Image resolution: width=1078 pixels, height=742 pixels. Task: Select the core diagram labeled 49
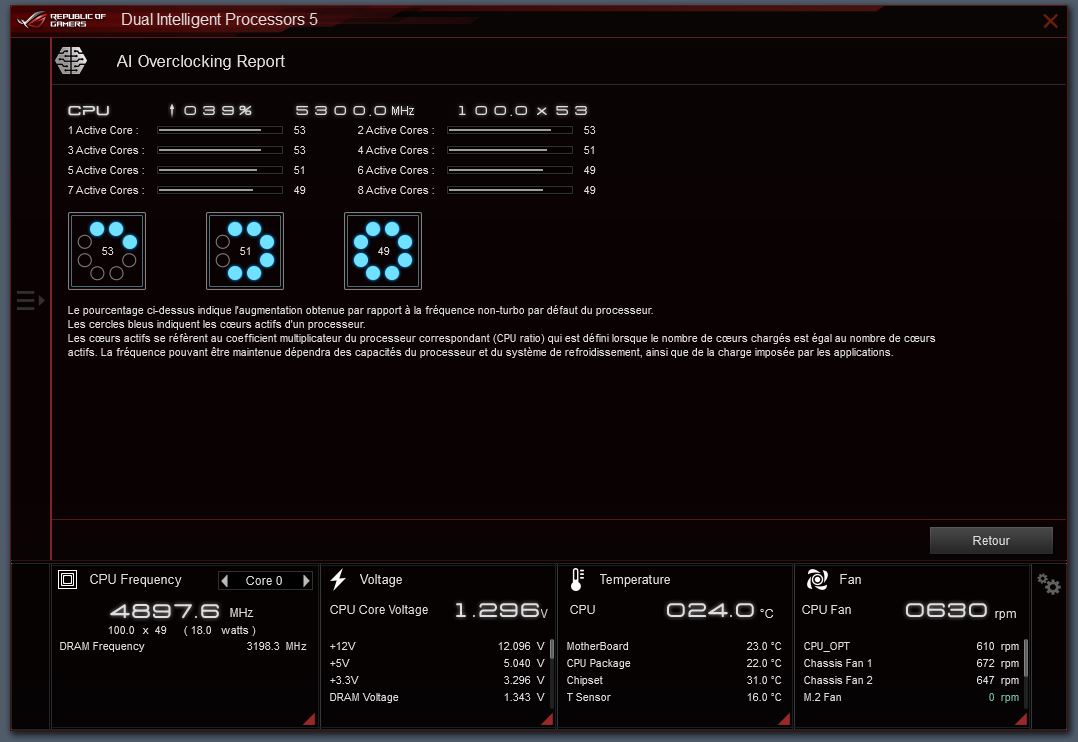coord(383,251)
